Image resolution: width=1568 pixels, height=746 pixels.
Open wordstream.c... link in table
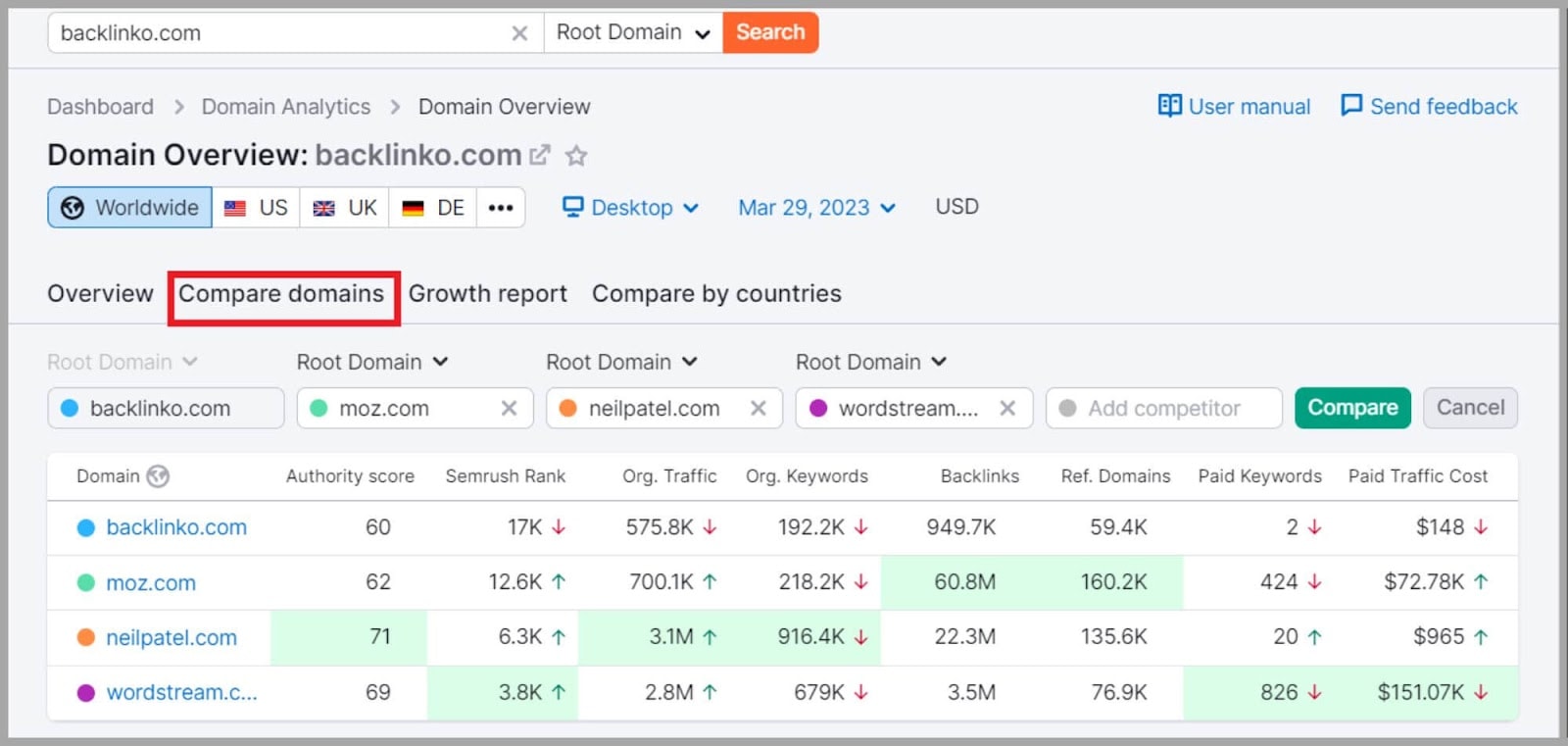click(181, 692)
